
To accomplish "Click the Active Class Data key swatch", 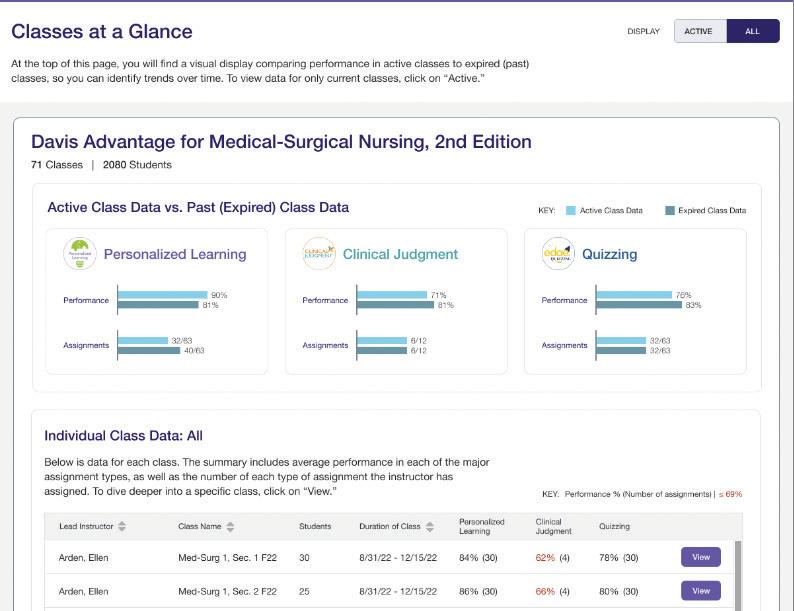I will 571,210.
